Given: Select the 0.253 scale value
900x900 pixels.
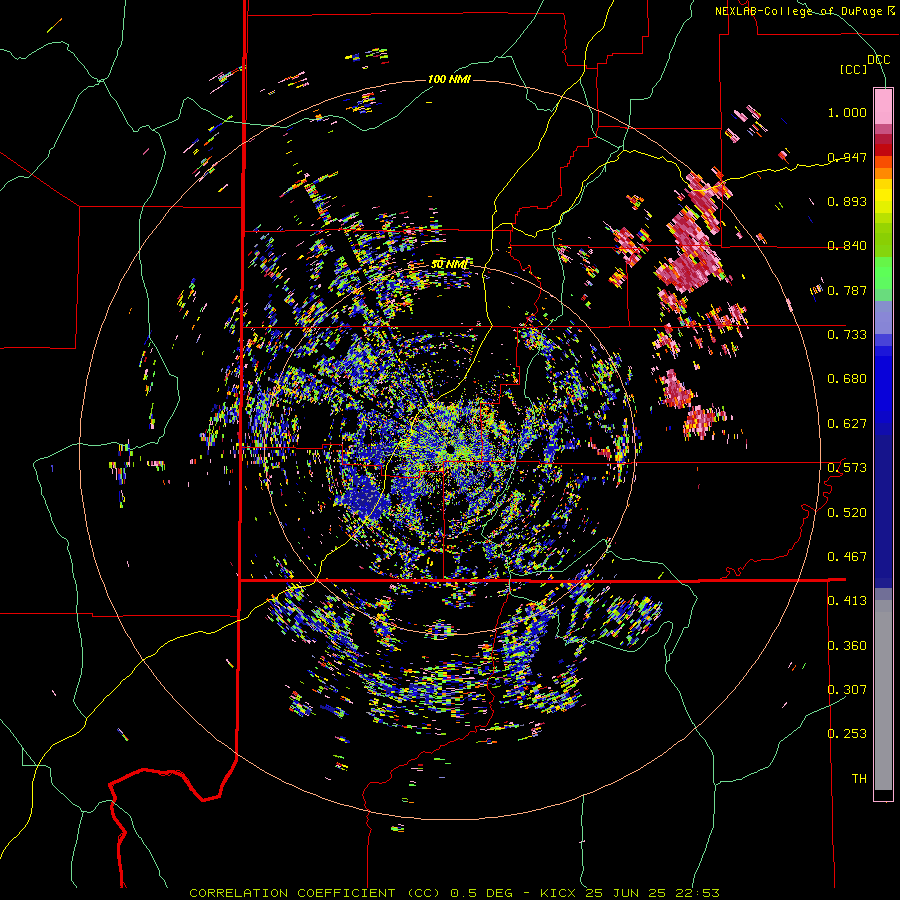Looking at the screenshot, I should [847, 734].
